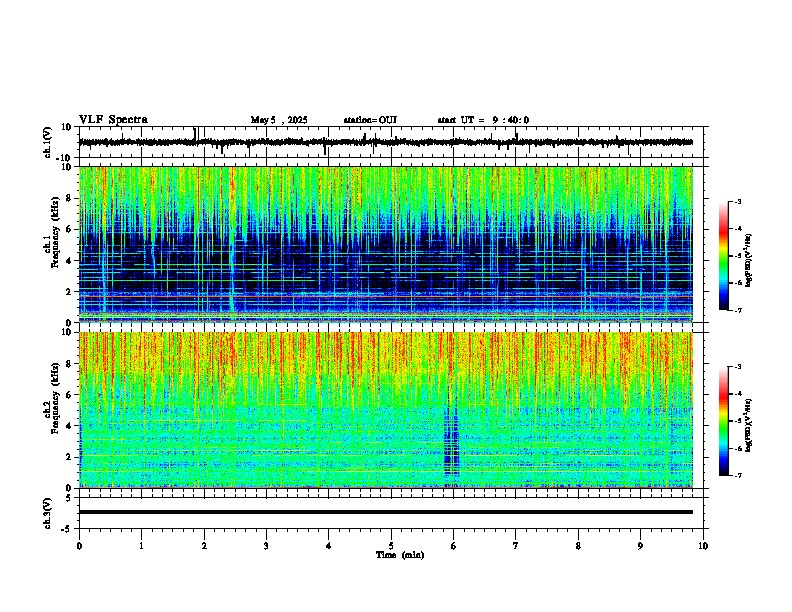Click the ch.2 colorbar label log(PSD)(V²/Hz)

pos(749,426)
